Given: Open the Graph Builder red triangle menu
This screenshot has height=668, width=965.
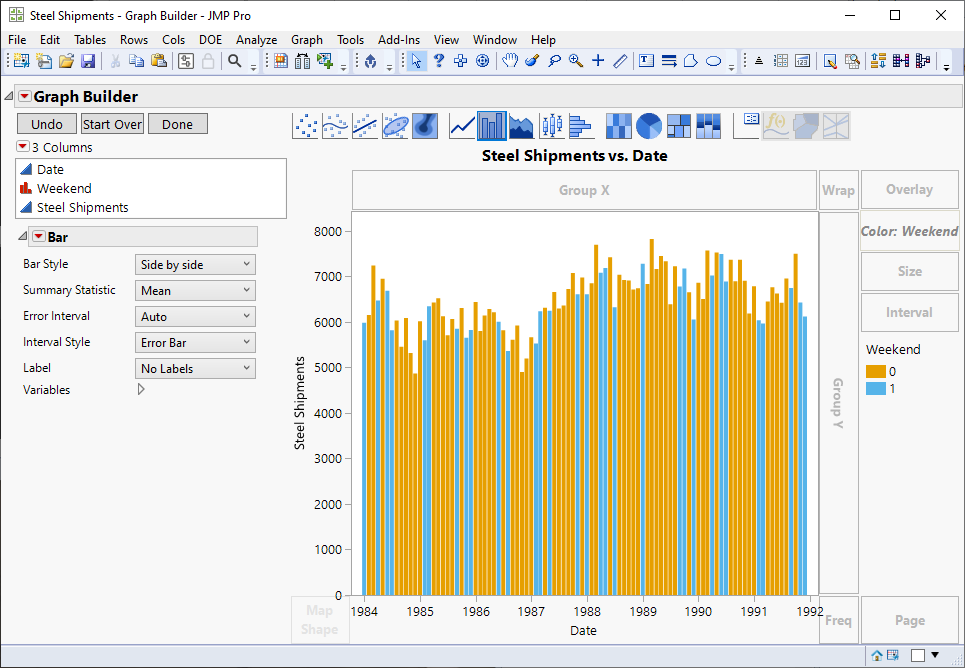Looking at the screenshot, I should point(23,95).
